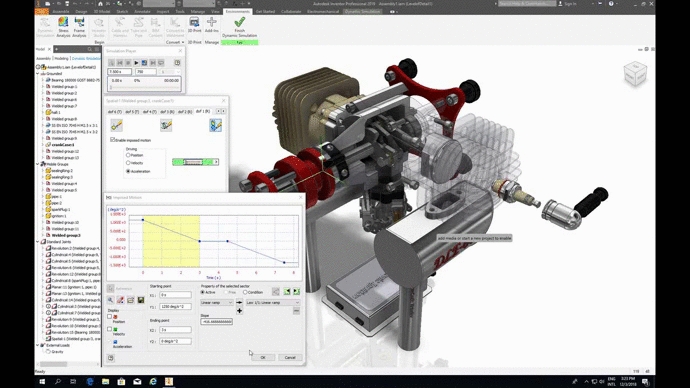This screenshot has height=388, width=690.
Task: Play the simulation in Simulation Player
Action: click(136, 63)
